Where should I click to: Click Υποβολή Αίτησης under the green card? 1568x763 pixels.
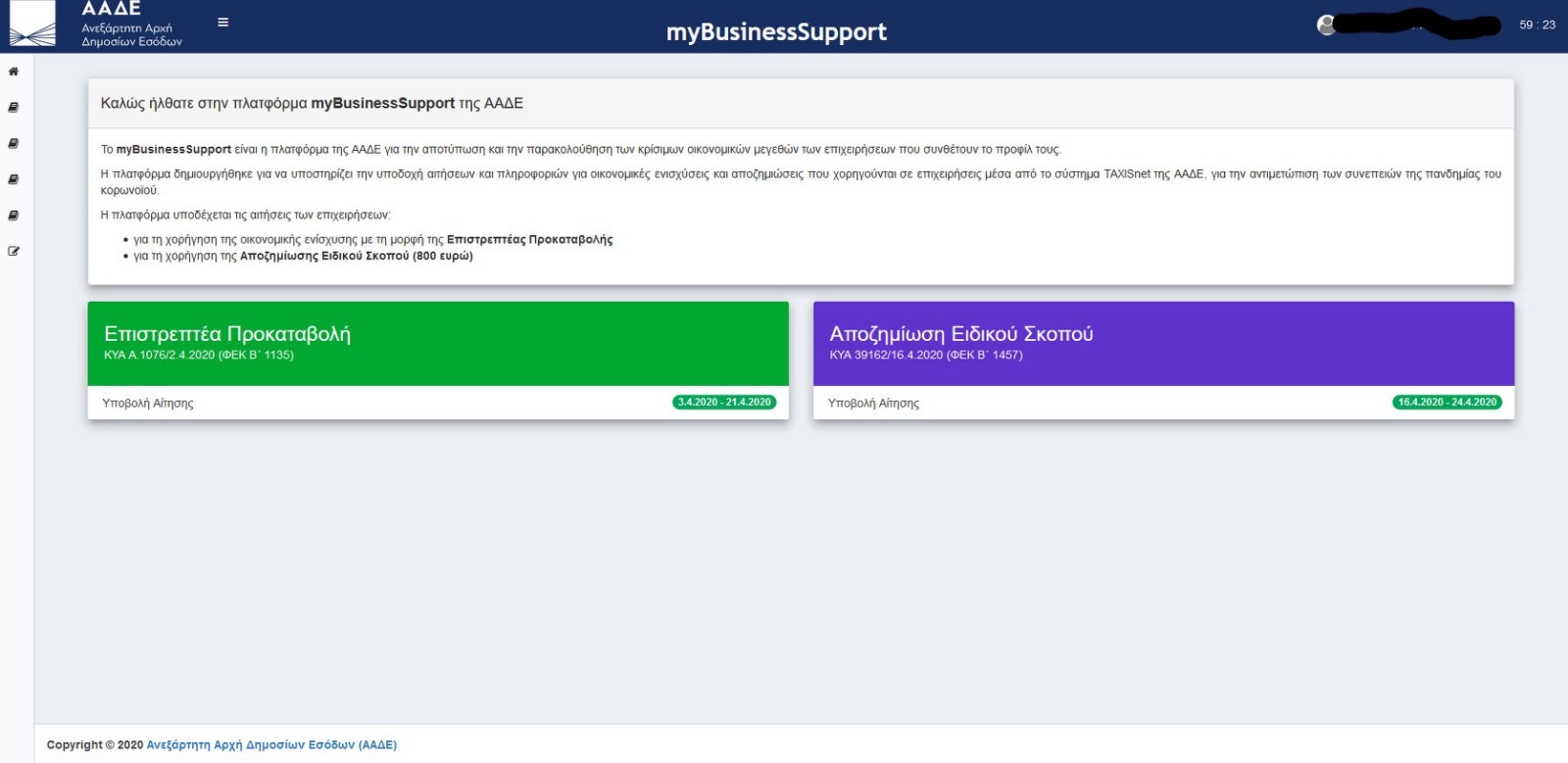[148, 404]
